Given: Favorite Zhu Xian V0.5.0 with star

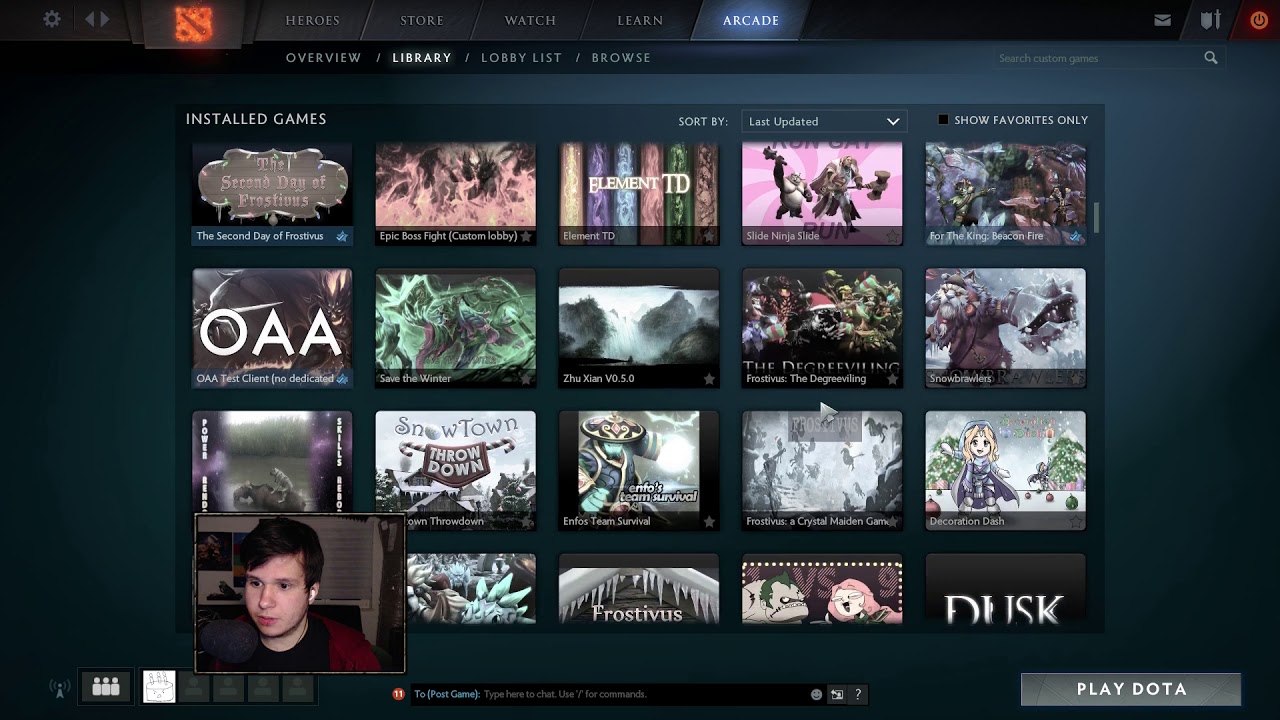Looking at the screenshot, I should point(709,379).
